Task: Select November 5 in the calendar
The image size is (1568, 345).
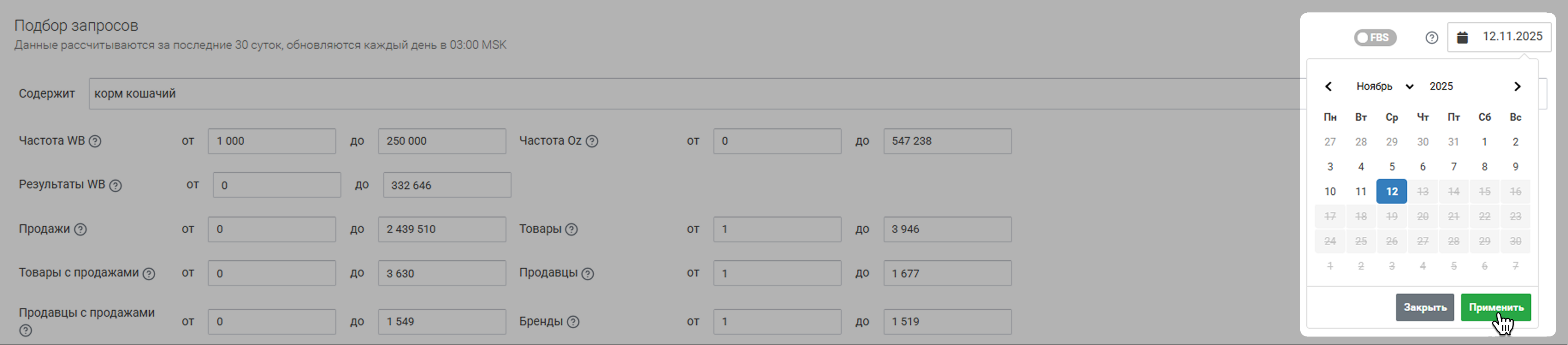Action: coord(1391,167)
